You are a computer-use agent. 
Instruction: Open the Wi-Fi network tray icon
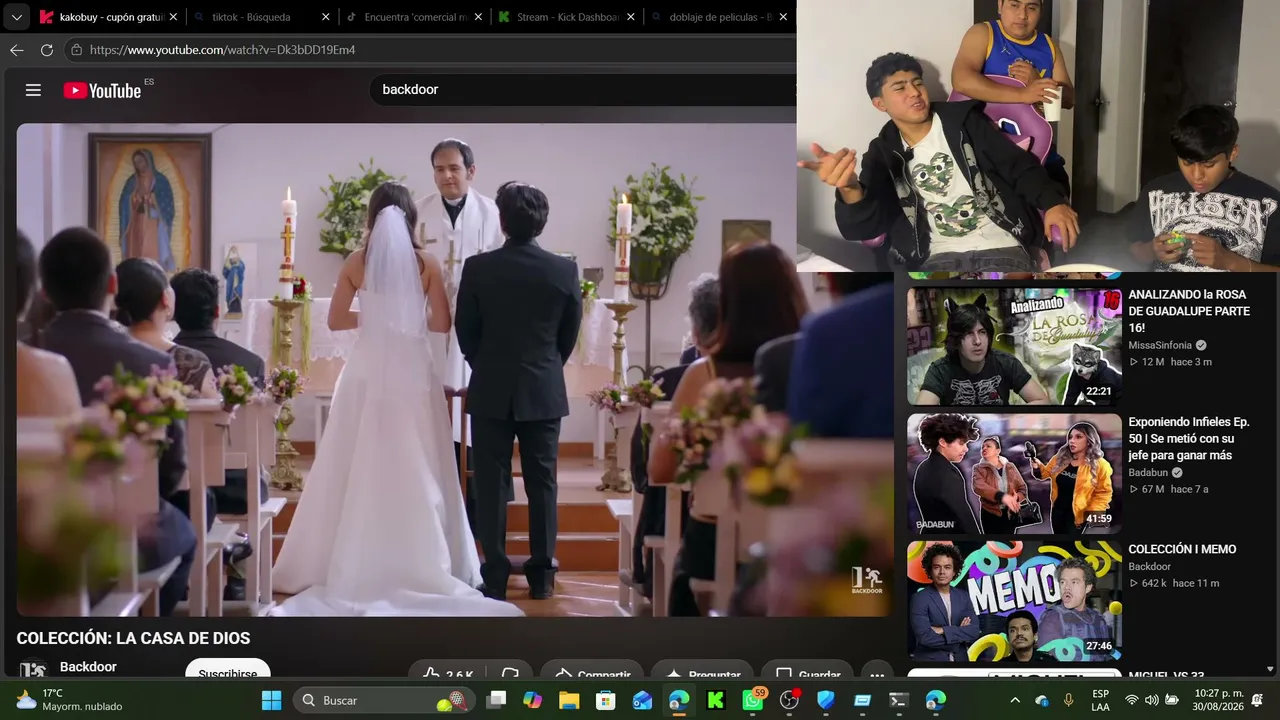[1132, 700]
